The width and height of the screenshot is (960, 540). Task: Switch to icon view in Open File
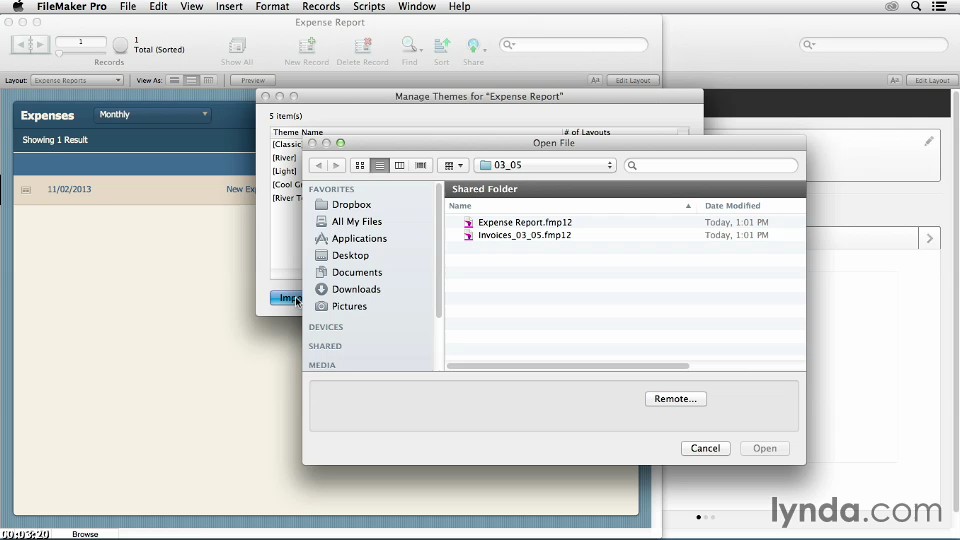click(x=360, y=165)
